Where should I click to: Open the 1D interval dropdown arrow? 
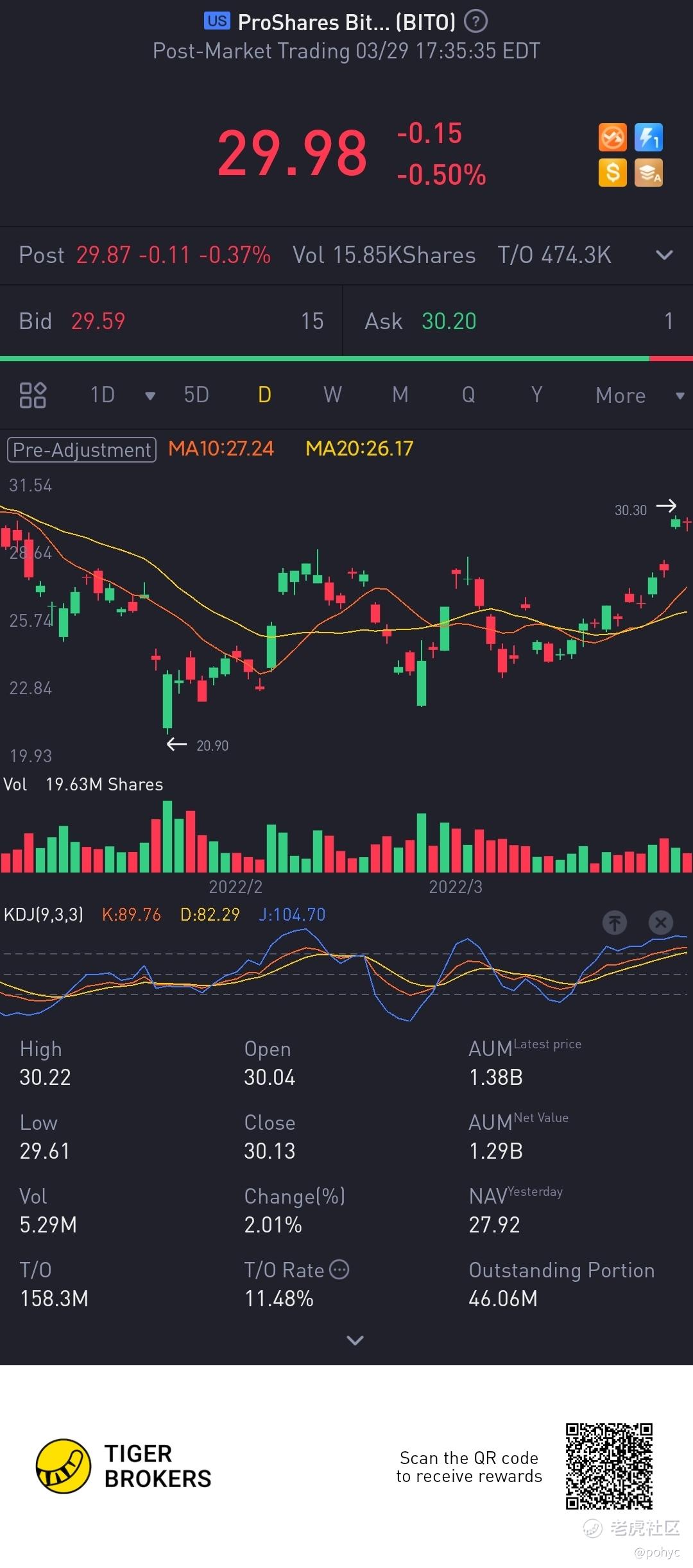pos(150,396)
